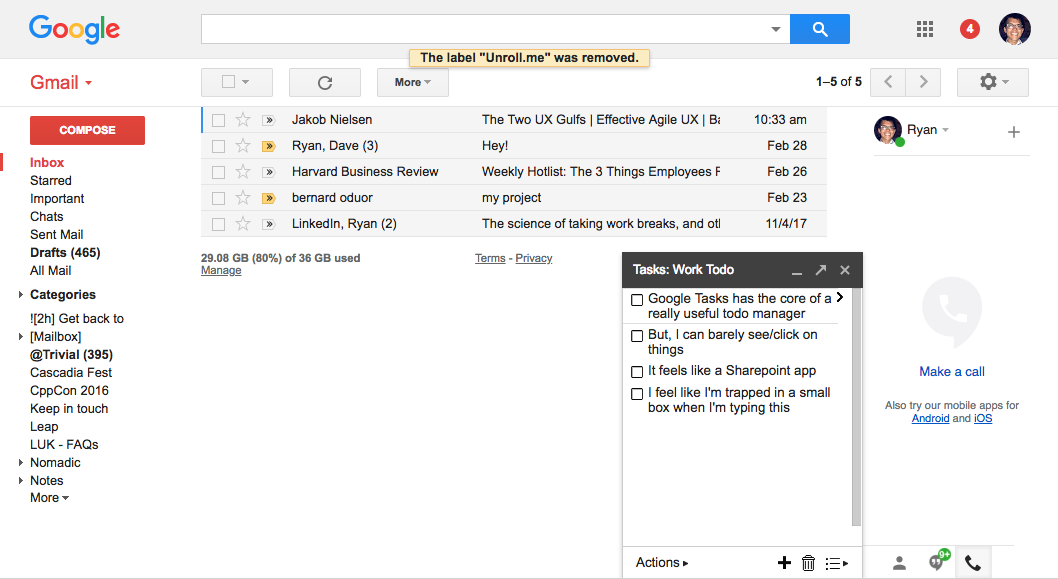Viewport: 1058px width, 579px height.
Task: Open the Sent Mail folder
Action: pos(56,234)
